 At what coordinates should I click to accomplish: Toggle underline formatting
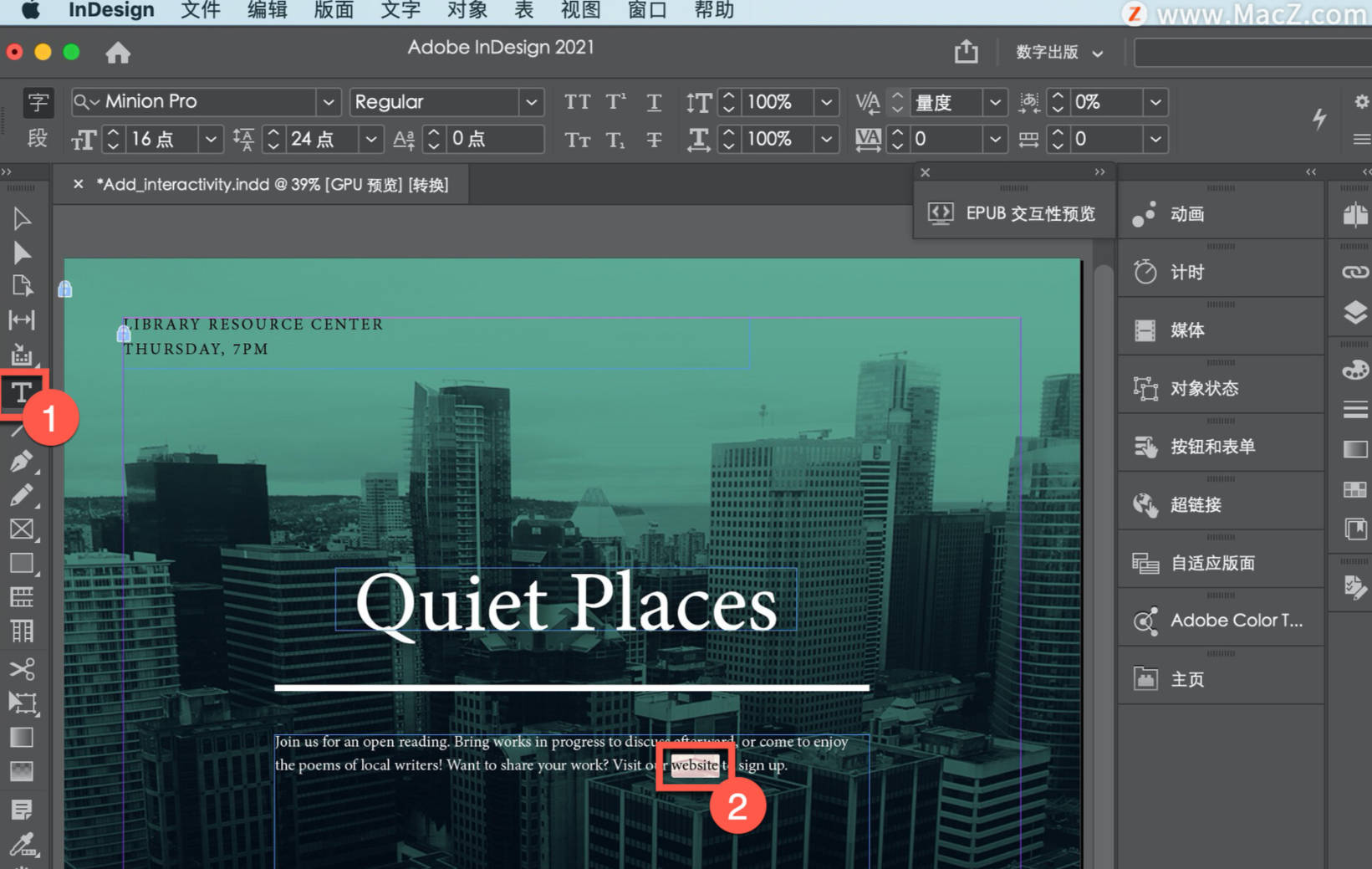[655, 102]
